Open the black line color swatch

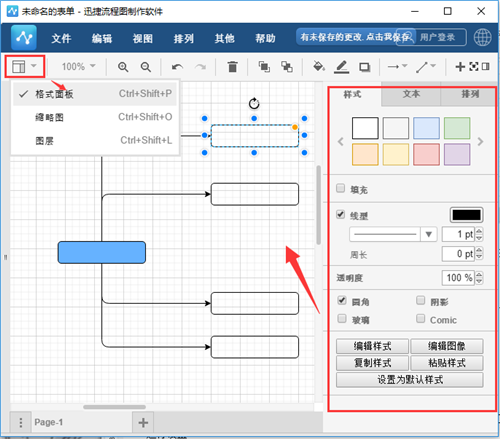(466, 215)
